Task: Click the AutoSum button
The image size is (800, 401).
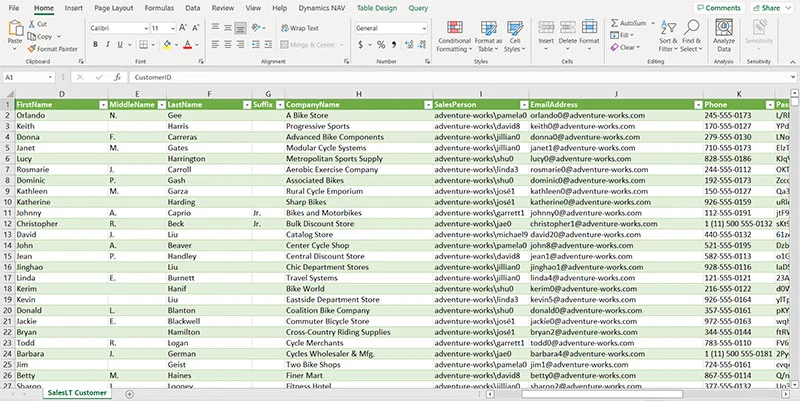Action: point(632,23)
